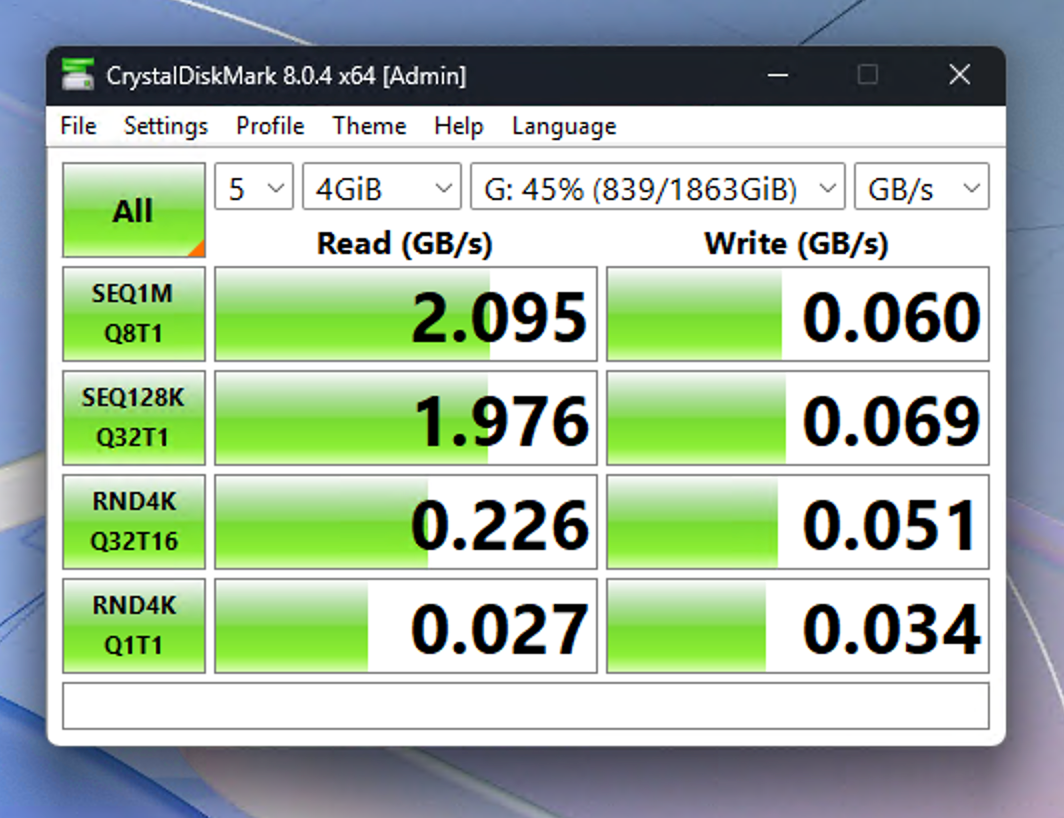Image resolution: width=1064 pixels, height=818 pixels.
Task: Click the SEQ1M read result 2.095
Action: [406, 314]
